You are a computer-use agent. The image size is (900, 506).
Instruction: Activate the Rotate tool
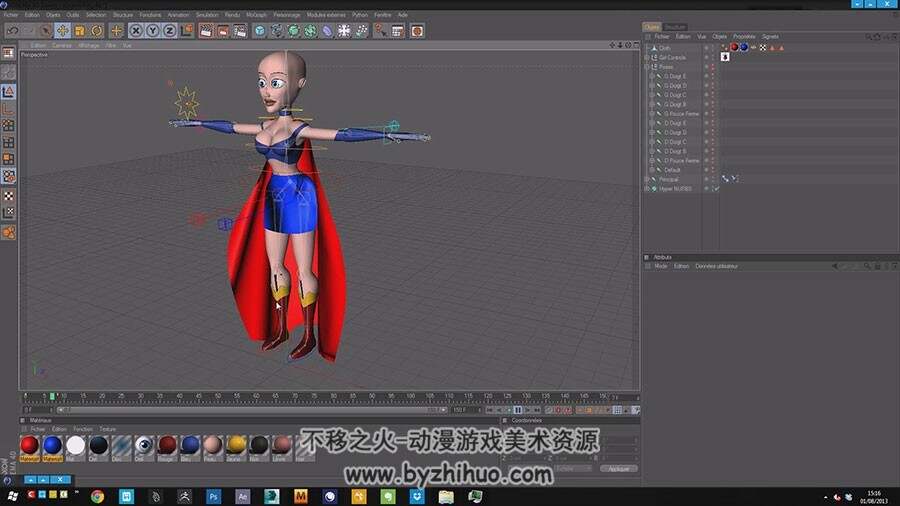(x=96, y=30)
